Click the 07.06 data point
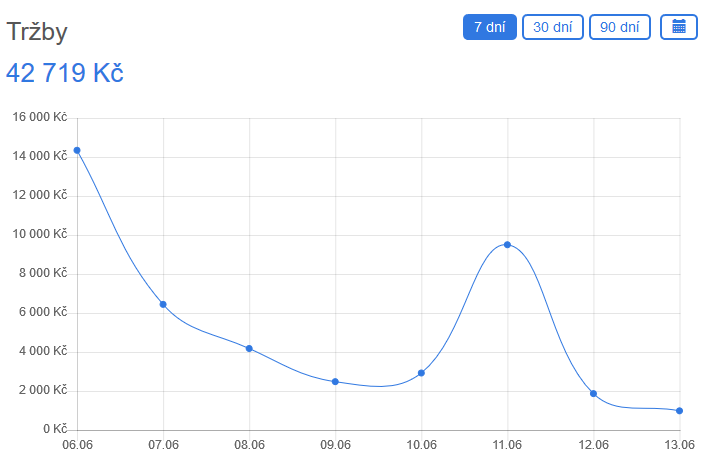 pyautogui.click(x=163, y=304)
